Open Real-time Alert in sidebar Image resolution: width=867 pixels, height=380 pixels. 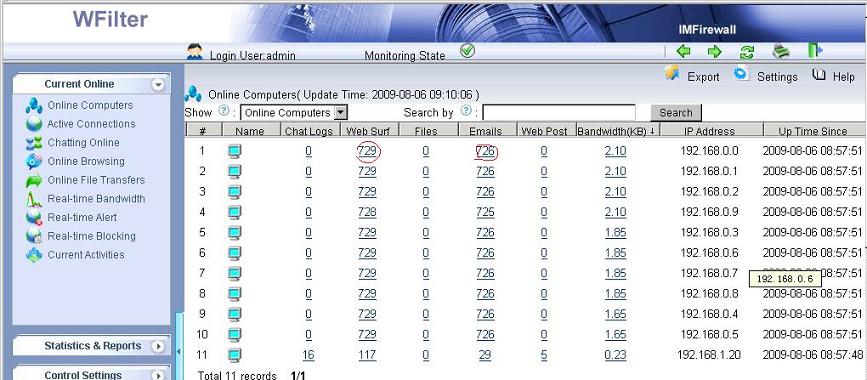click(x=82, y=217)
